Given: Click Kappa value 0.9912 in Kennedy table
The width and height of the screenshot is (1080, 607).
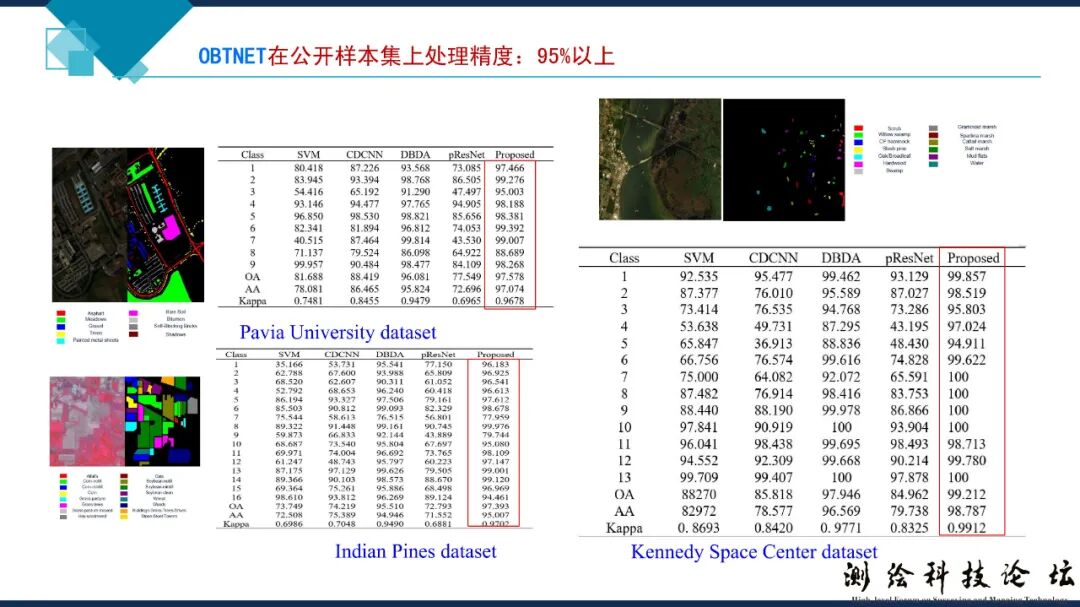Looking at the screenshot, I should point(966,528).
